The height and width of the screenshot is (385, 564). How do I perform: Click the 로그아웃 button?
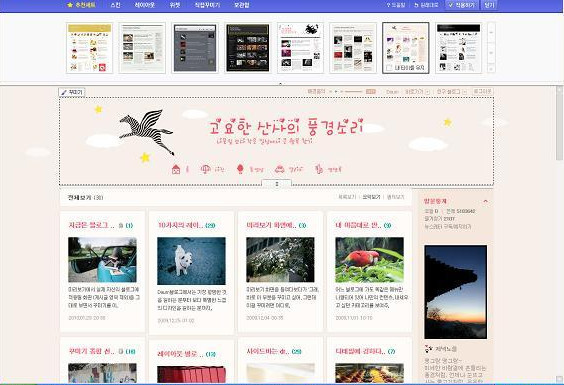tap(482, 92)
